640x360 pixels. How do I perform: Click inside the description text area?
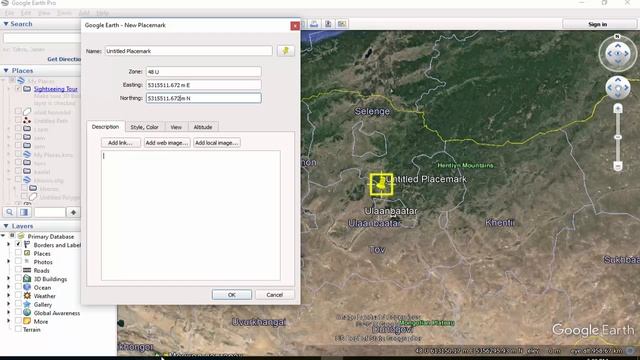click(191, 215)
